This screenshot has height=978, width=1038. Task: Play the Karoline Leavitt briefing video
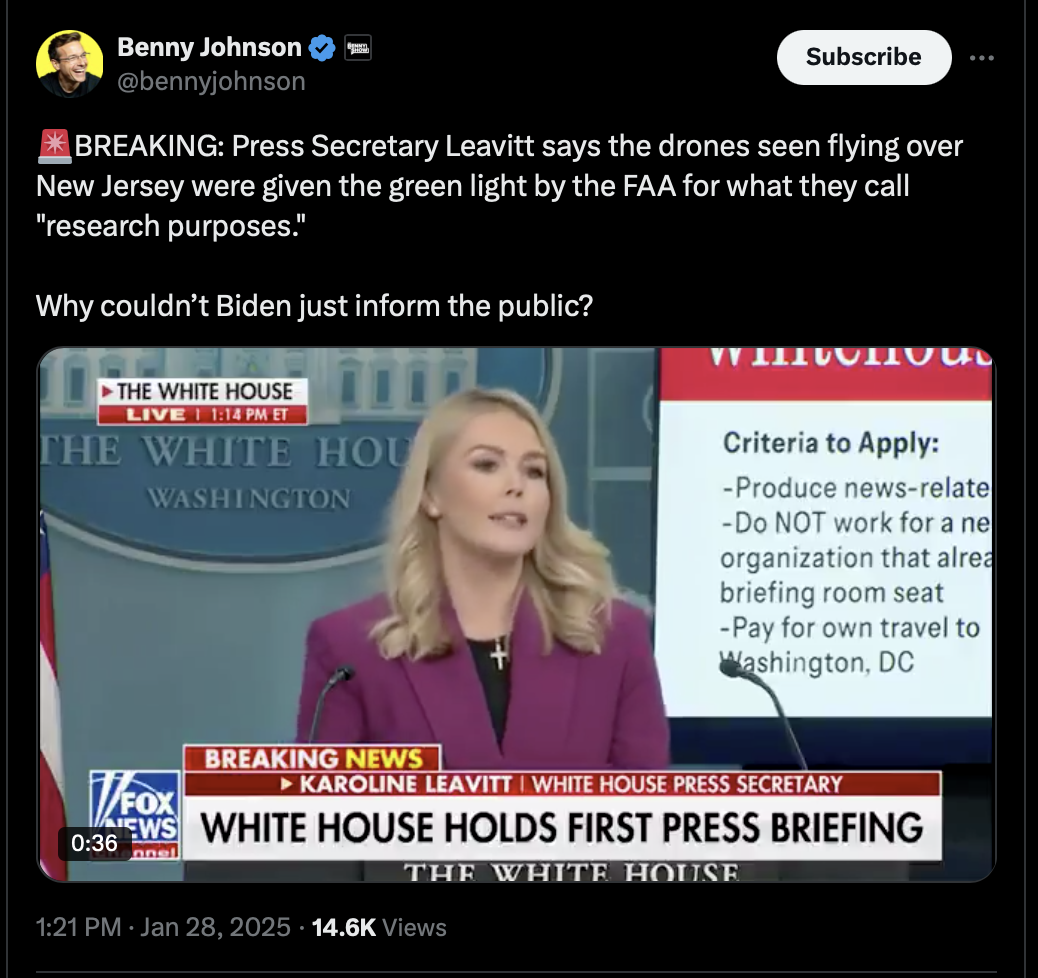point(516,614)
